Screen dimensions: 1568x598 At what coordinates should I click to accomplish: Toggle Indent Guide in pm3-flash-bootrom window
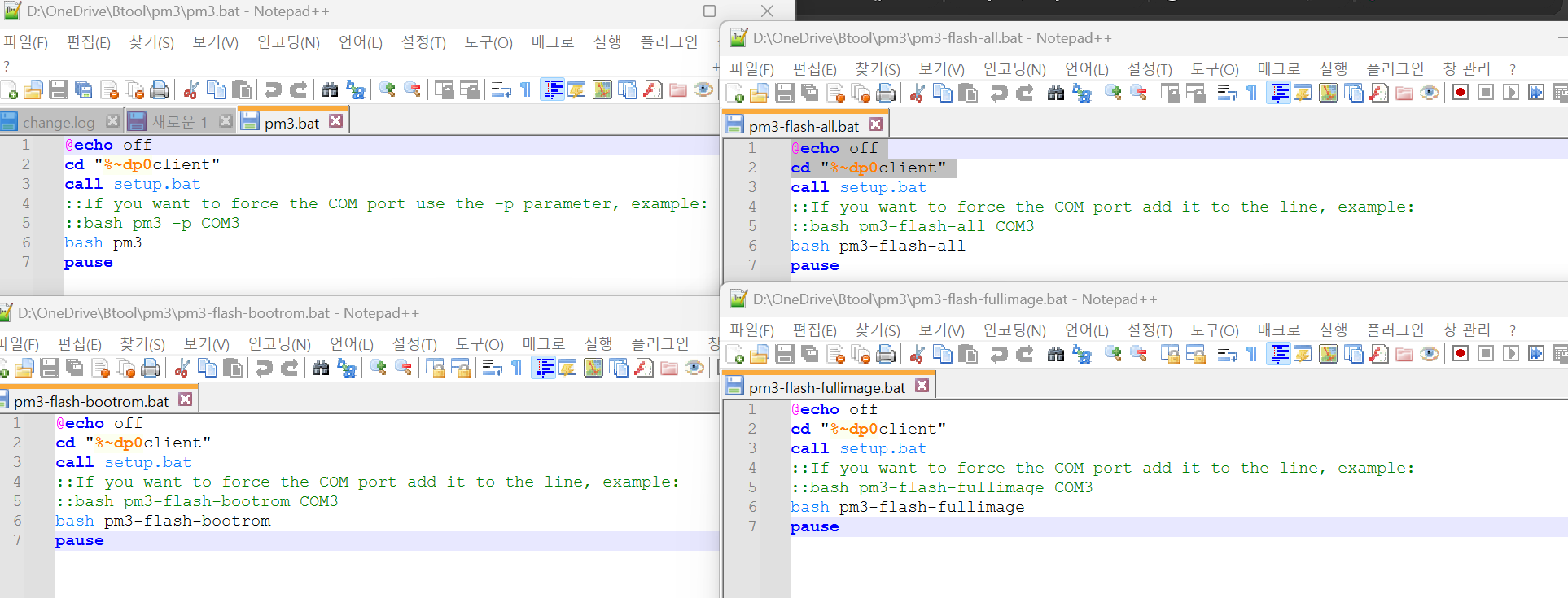pos(544,368)
